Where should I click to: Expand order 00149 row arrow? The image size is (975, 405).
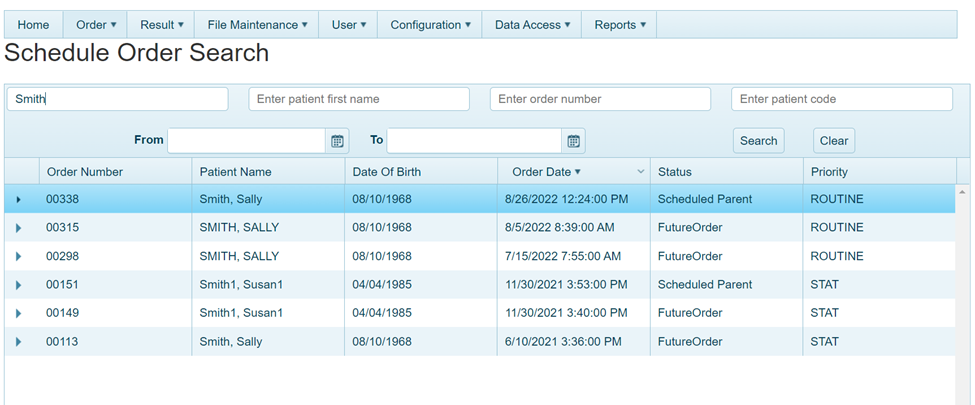click(19, 314)
